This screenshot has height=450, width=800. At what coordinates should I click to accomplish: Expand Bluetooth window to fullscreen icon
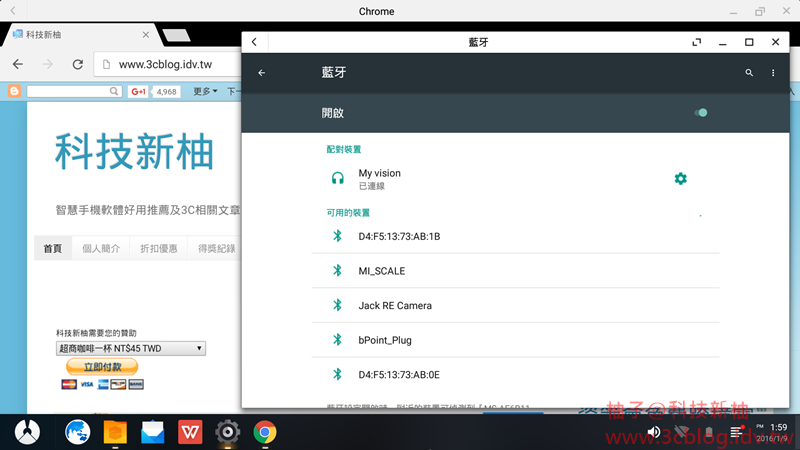[x=696, y=42]
